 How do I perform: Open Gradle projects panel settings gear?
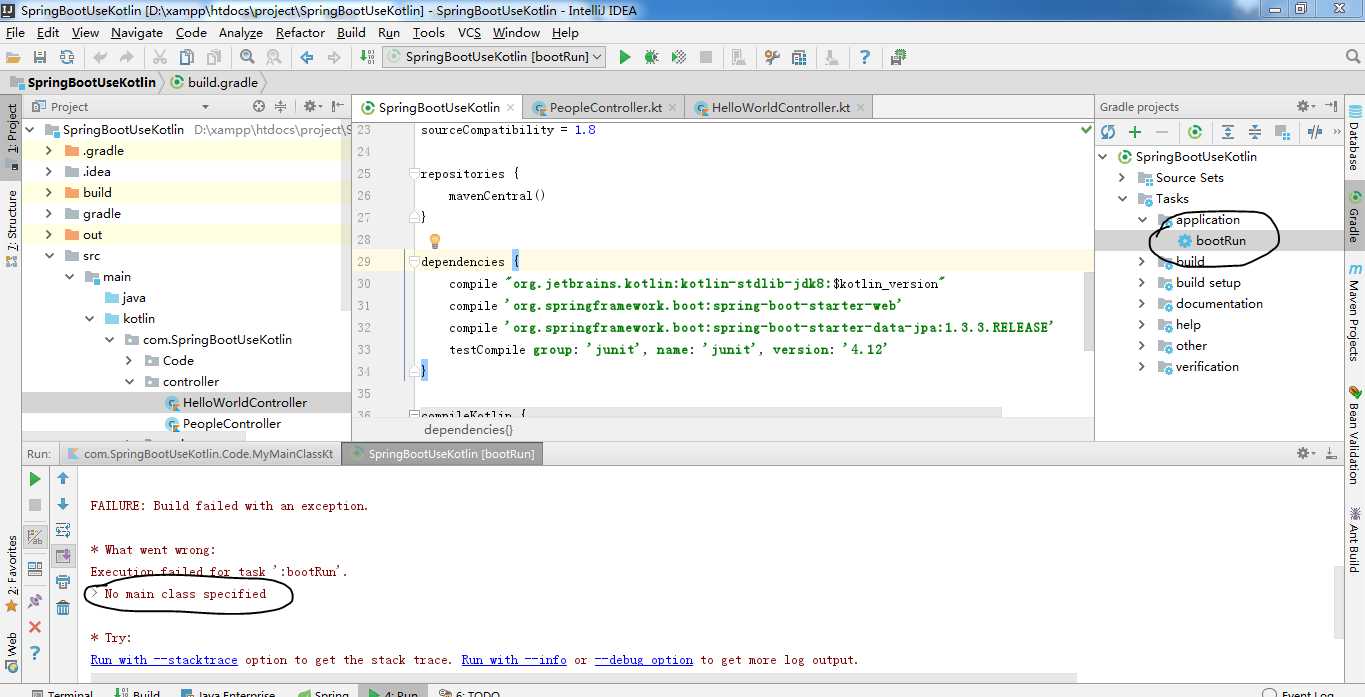click(x=1306, y=106)
